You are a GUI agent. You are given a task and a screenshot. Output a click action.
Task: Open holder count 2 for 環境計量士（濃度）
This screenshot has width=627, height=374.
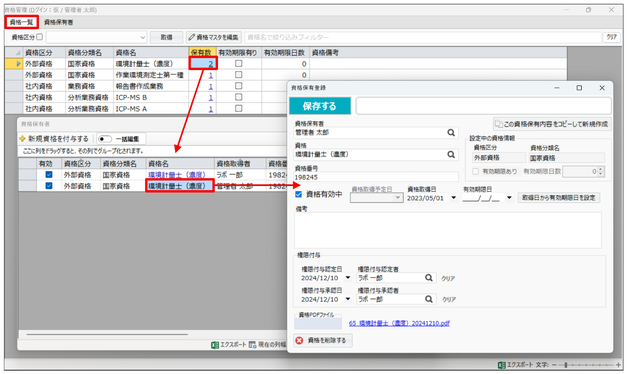pos(210,64)
